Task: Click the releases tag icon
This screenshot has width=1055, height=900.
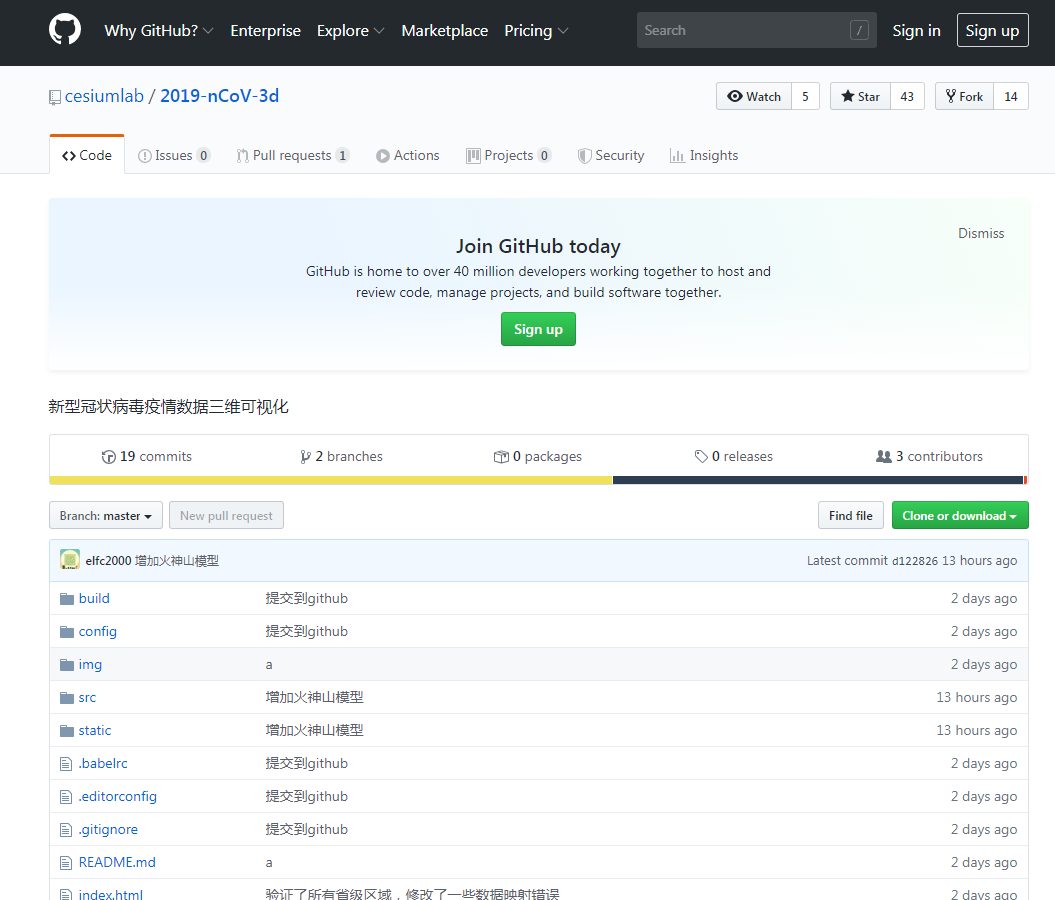Action: coord(701,457)
